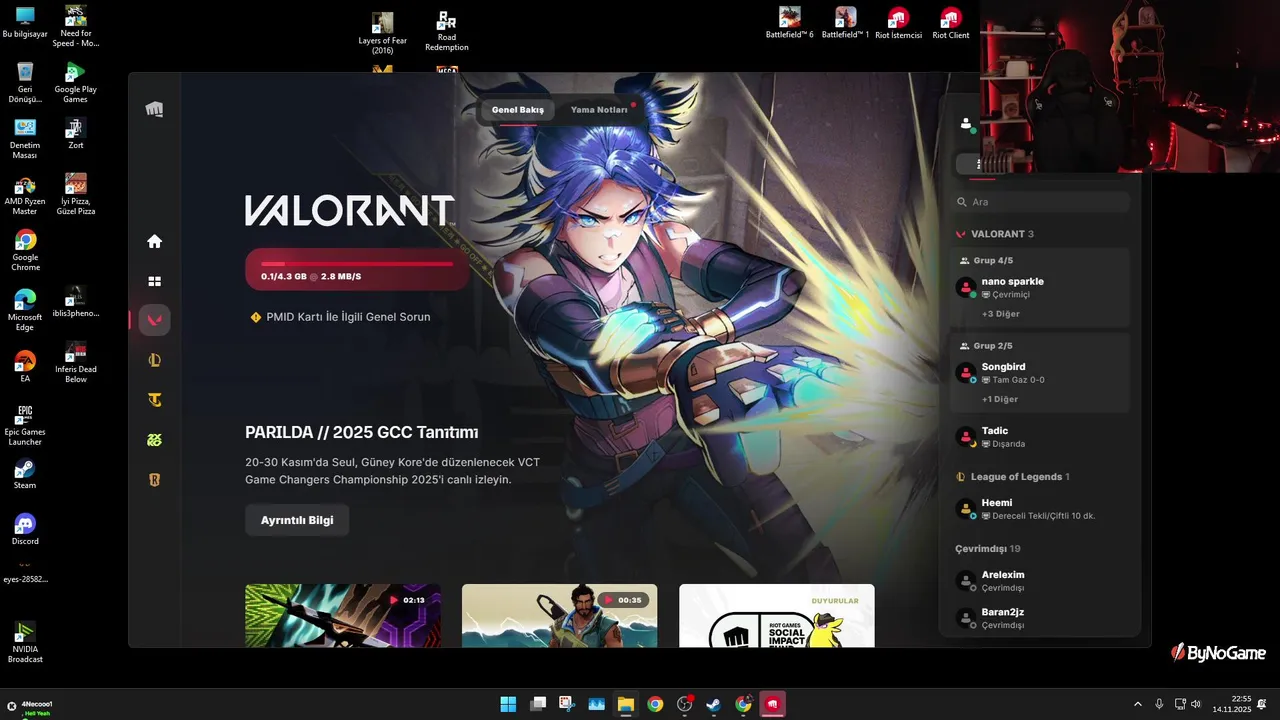Screen dimensions: 1280x720
Task: Click the VALORANT download progress bar
Action: tap(357, 269)
